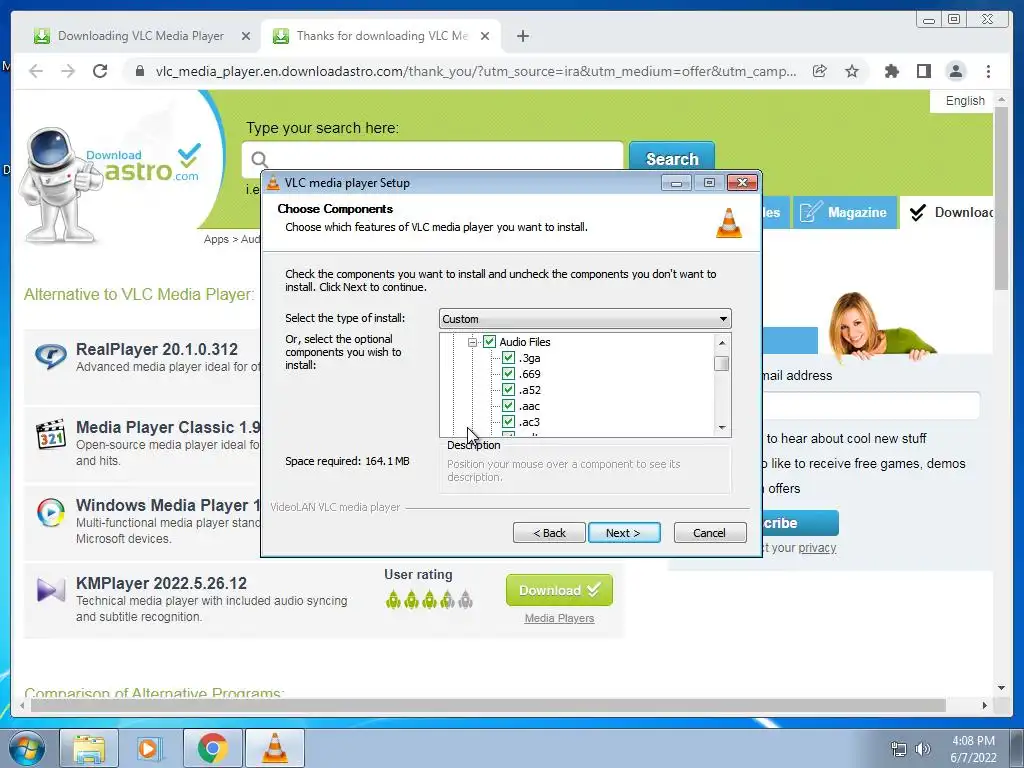Image resolution: width=1024 pixels, height=768 pixels.
Task: Select Thanks for downloading VLC tab
Action: (x=381, y=36)
